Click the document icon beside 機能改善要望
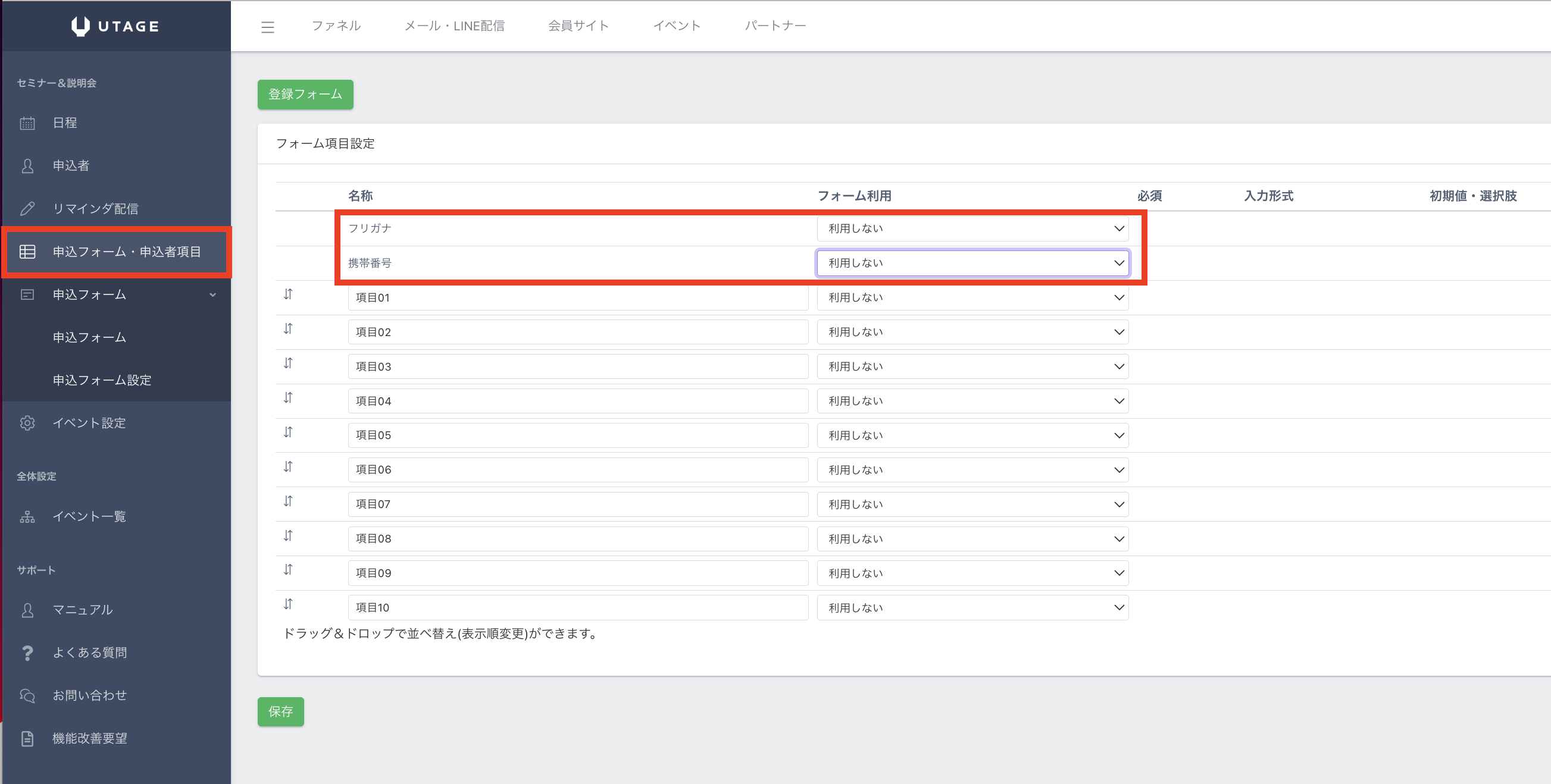 pos(27,739)
